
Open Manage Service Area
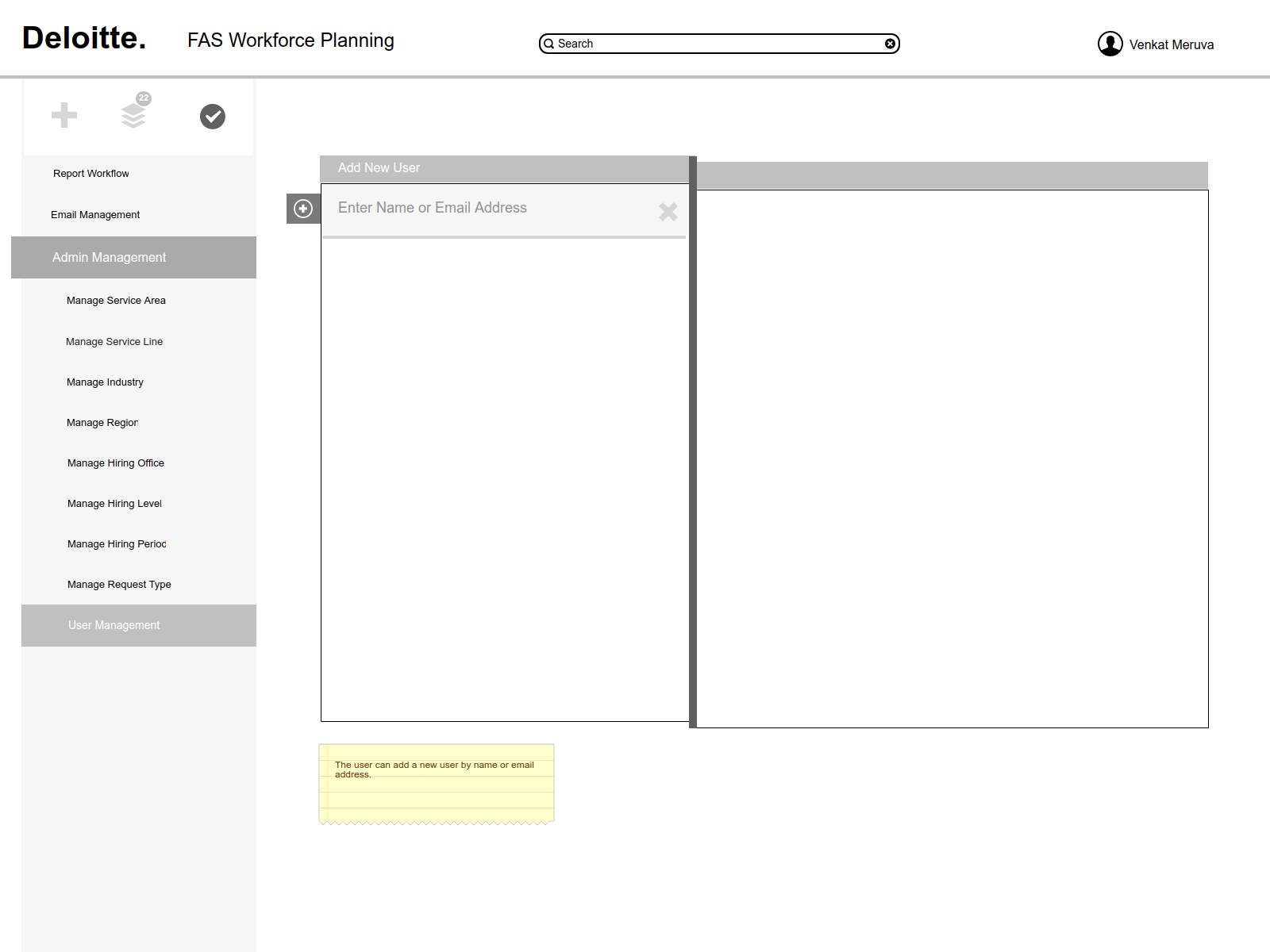116,301
